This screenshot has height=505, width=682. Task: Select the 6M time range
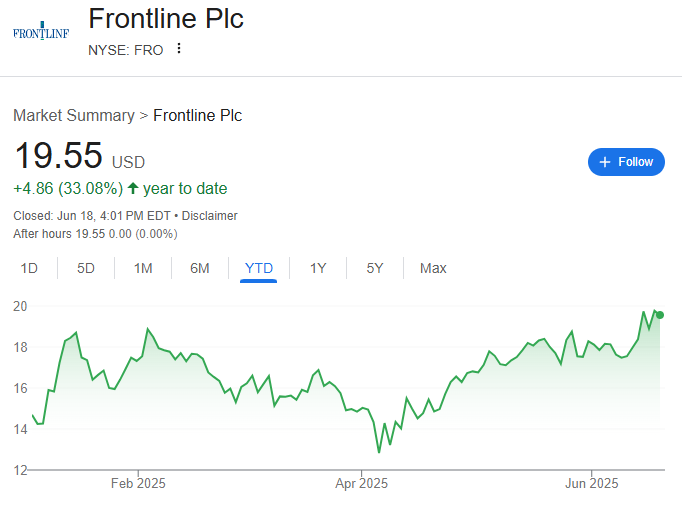tap(200, 268)
